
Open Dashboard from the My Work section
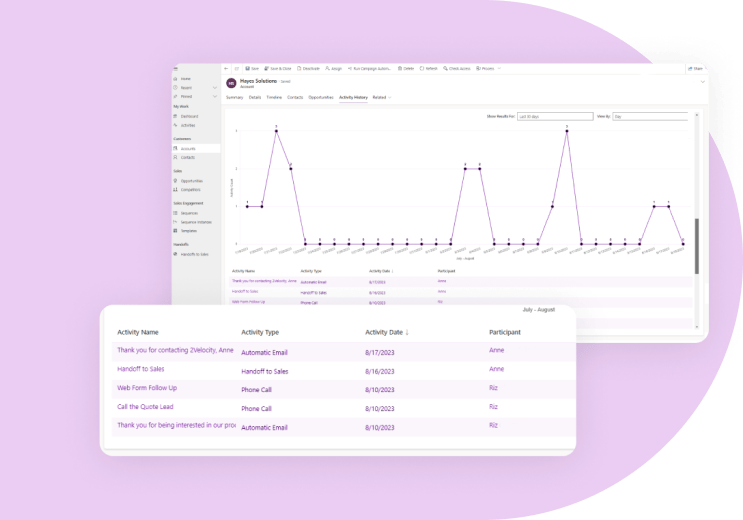click(x=188, y=116)
